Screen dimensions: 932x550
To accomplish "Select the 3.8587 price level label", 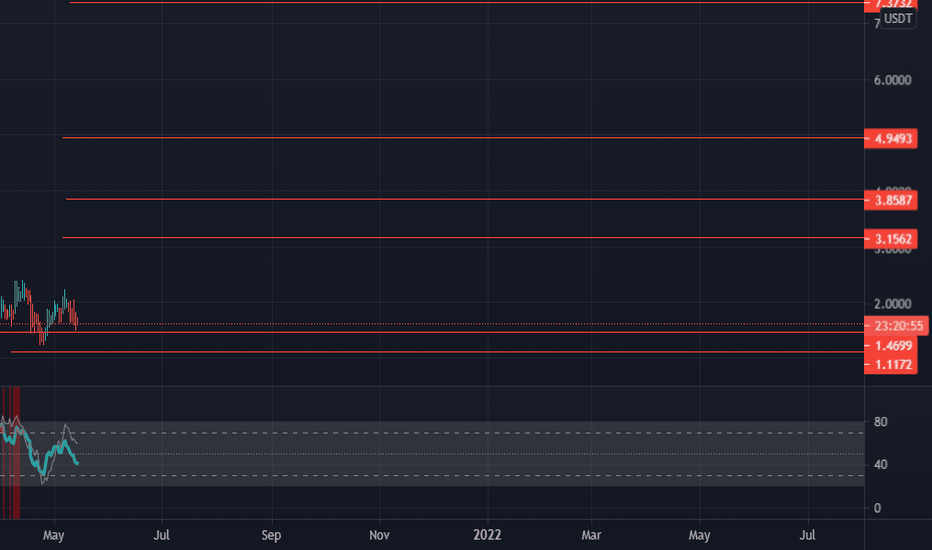I will click(x=890, y=200).
